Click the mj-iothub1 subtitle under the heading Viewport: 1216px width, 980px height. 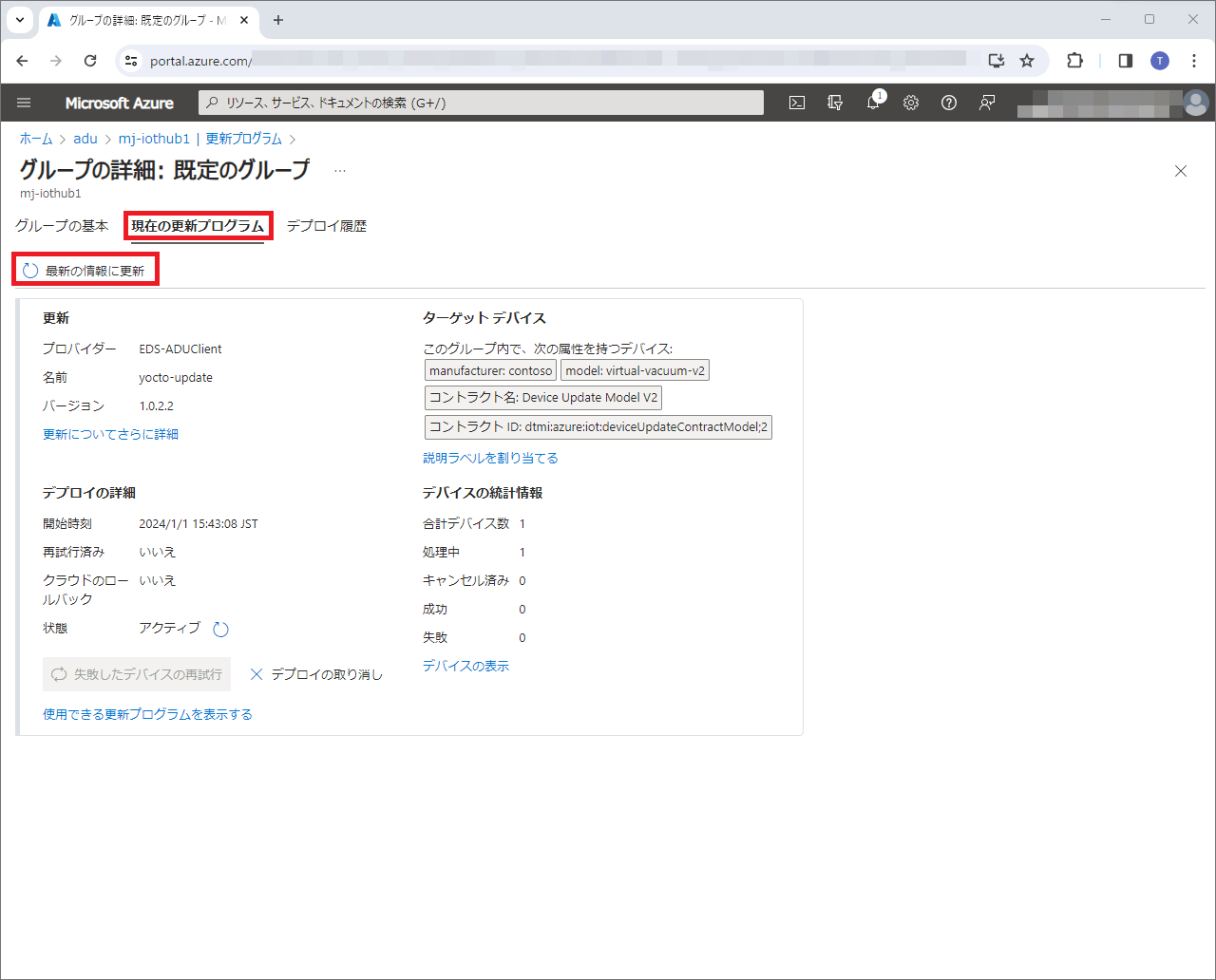50,193
